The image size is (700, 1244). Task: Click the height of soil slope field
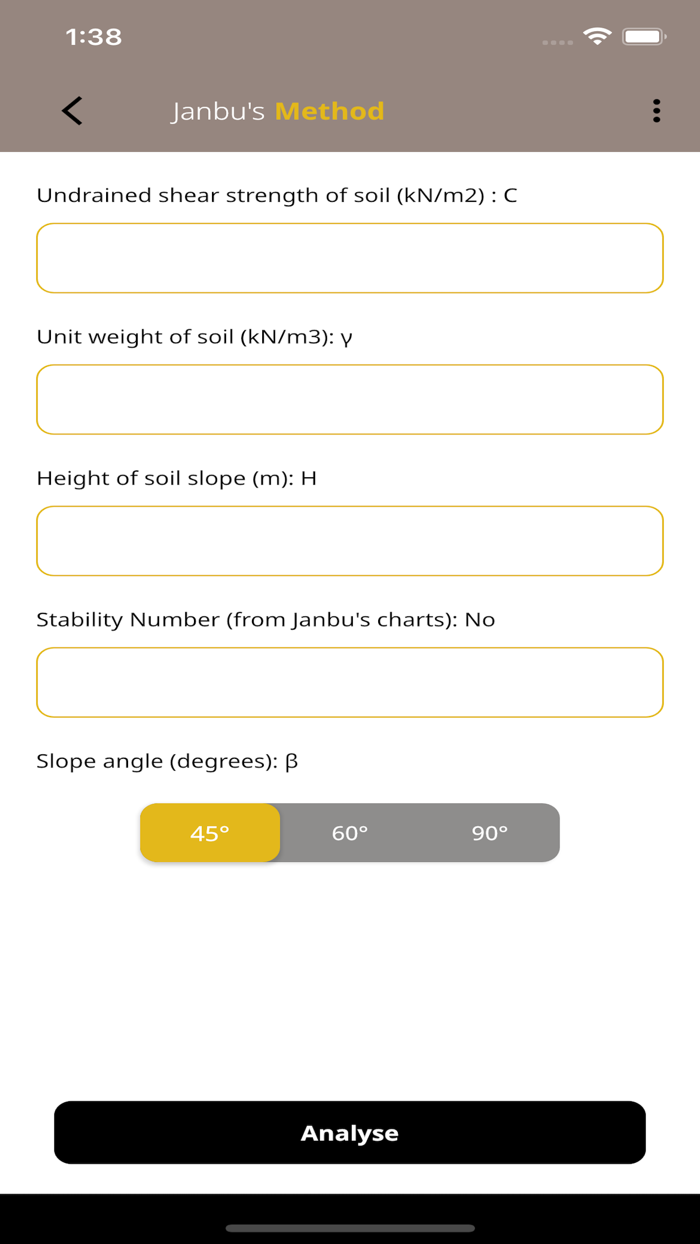tap(349, 540)
